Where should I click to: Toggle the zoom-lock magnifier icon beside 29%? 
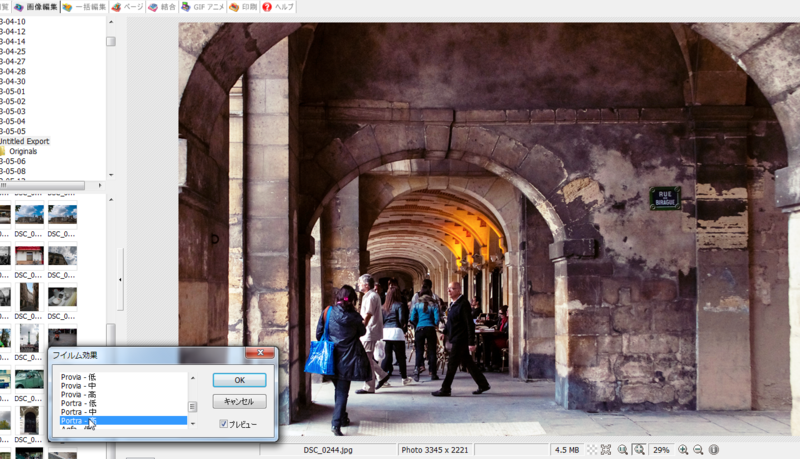[639, 450]
